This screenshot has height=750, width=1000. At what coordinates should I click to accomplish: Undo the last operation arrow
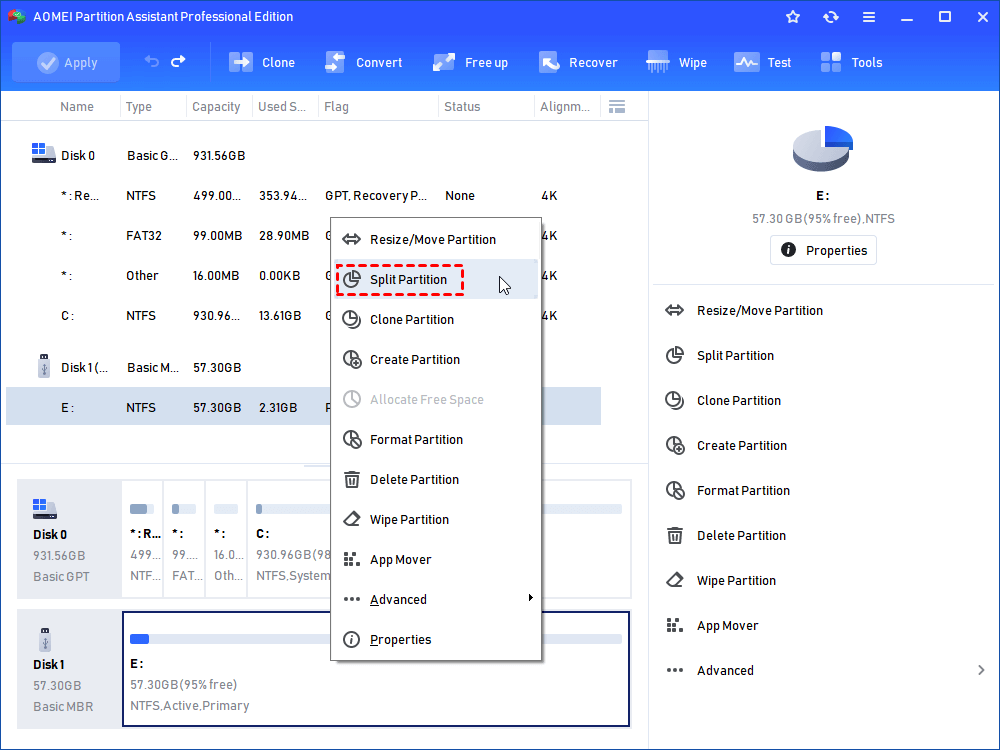point(152,61)
